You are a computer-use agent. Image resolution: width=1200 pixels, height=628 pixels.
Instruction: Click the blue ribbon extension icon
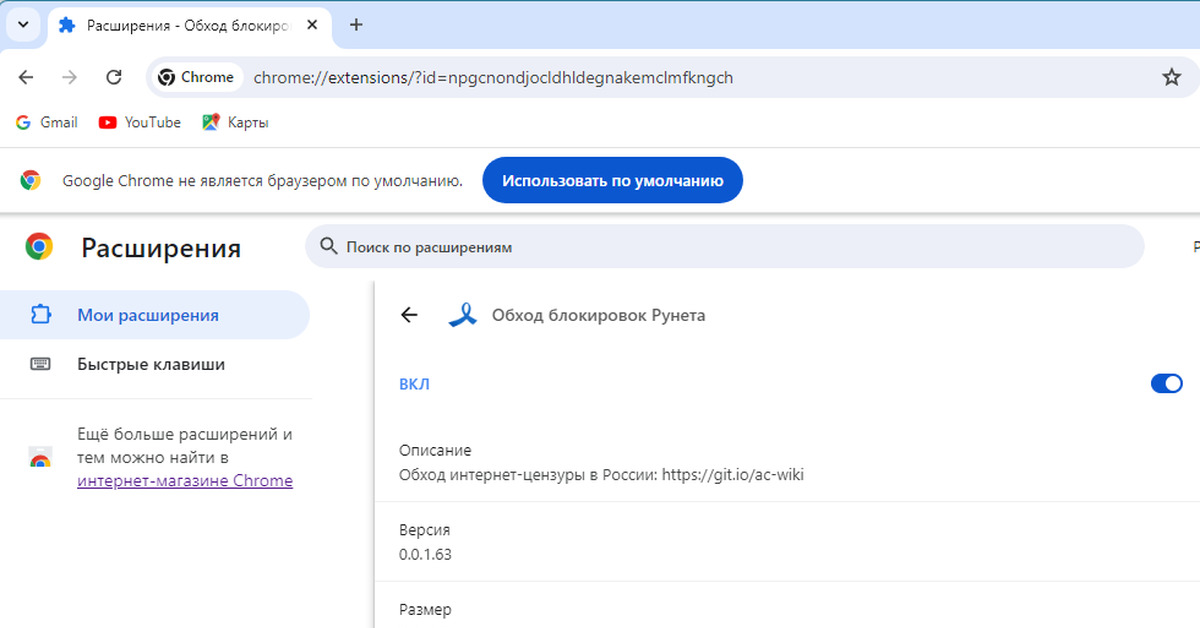tap(462, 315)
